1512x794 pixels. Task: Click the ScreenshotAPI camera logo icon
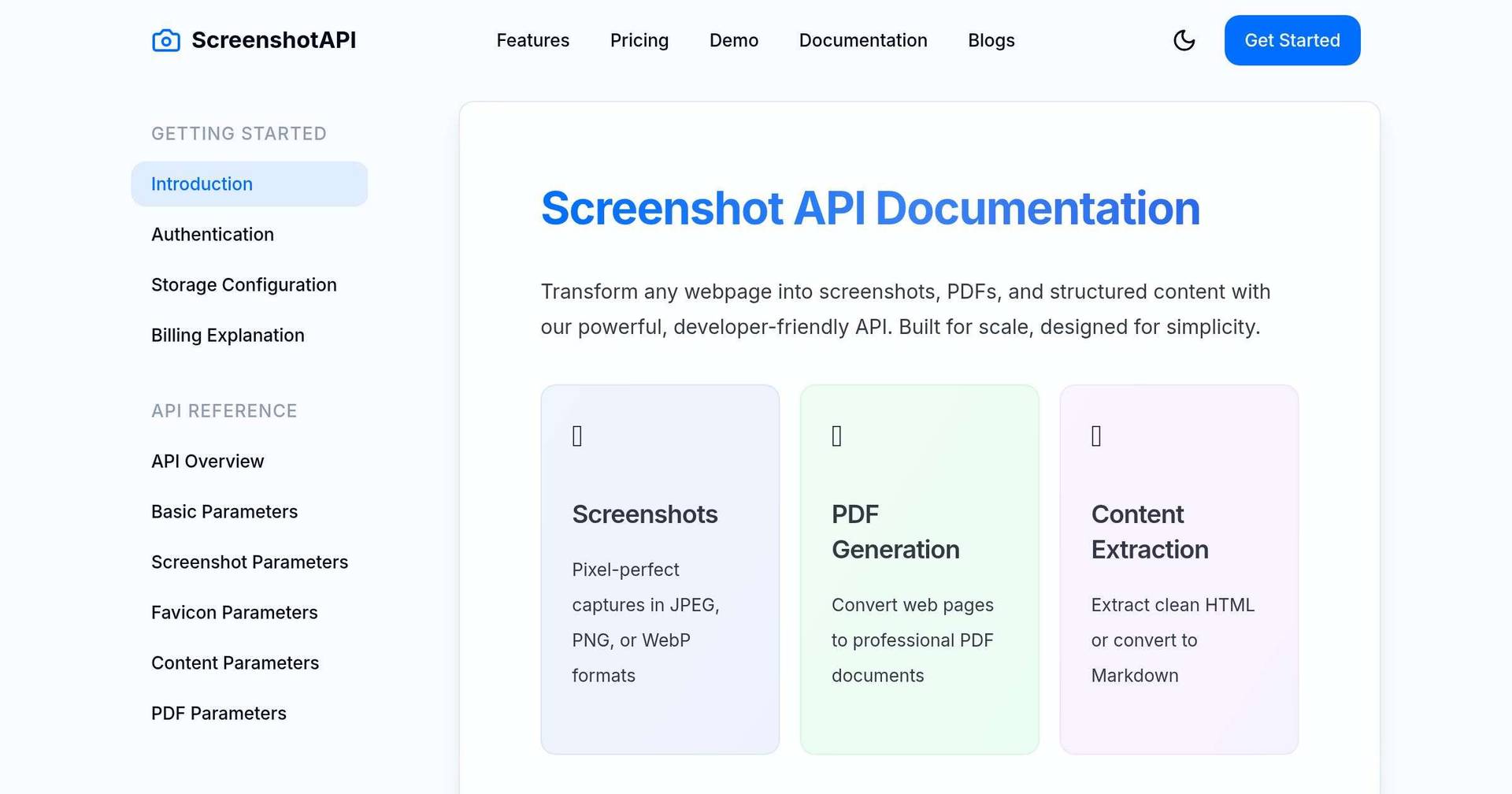point(165,40)
